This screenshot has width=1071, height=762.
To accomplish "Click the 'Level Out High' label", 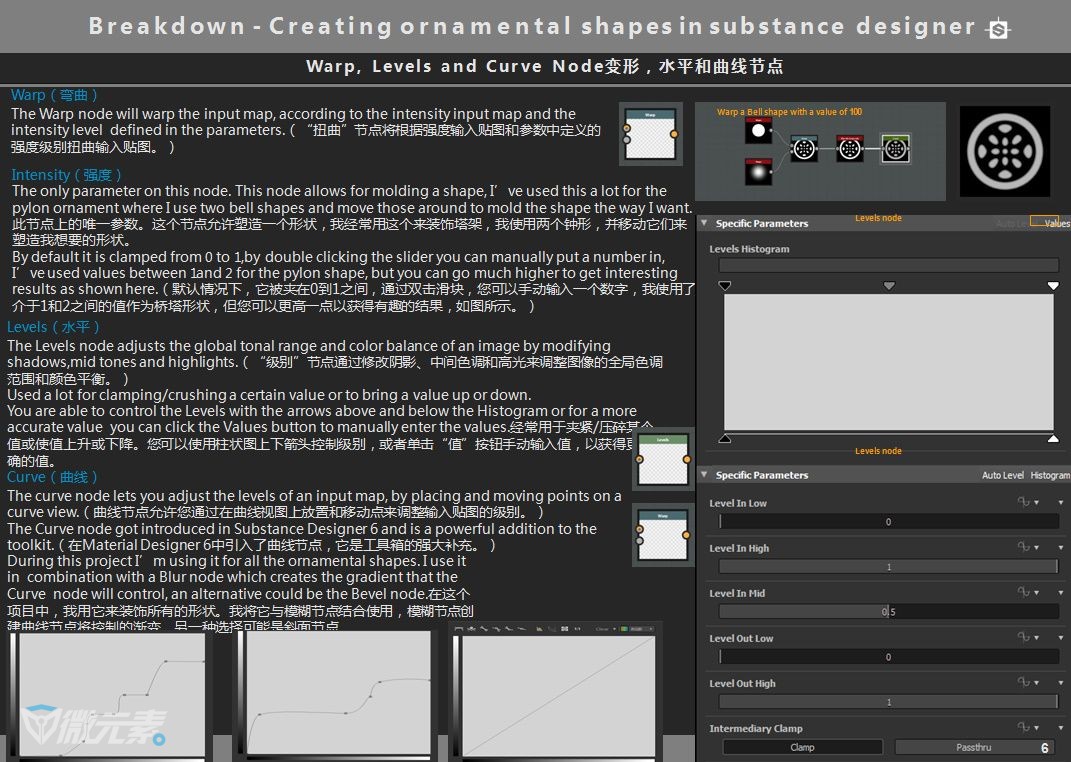I will coord(742,683).
